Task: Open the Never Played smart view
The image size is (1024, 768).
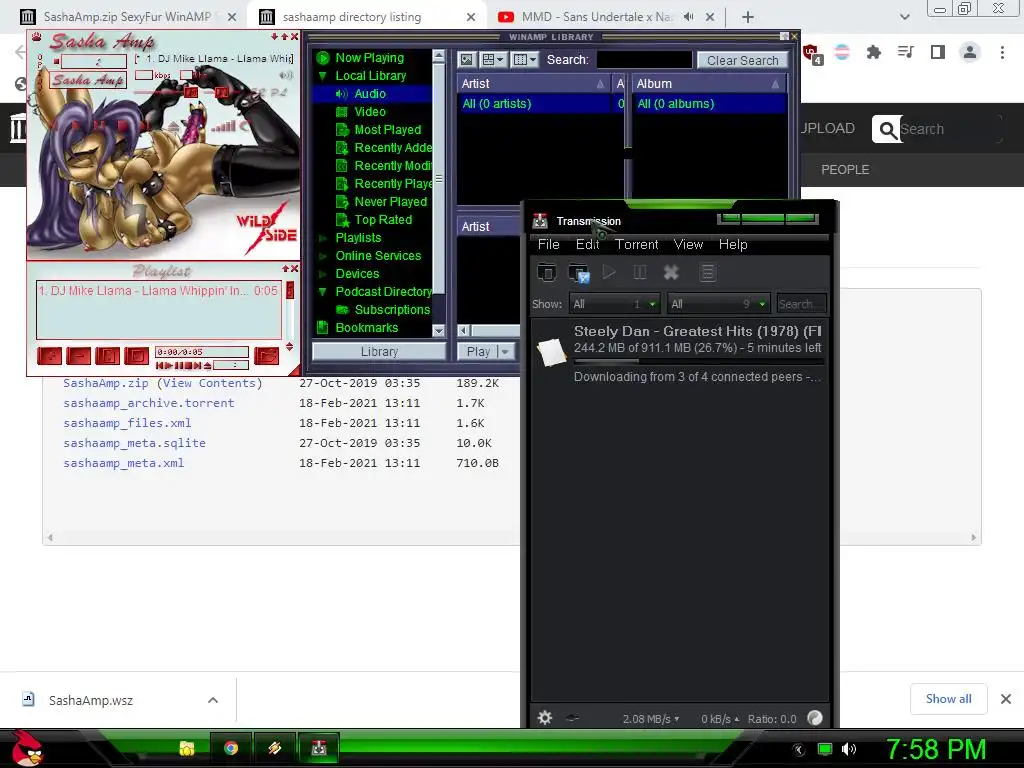Action: (390, 202)
